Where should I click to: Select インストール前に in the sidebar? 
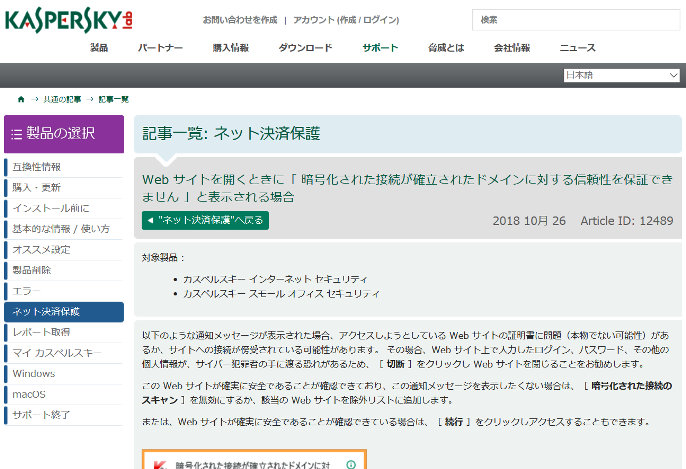[63, 208]
